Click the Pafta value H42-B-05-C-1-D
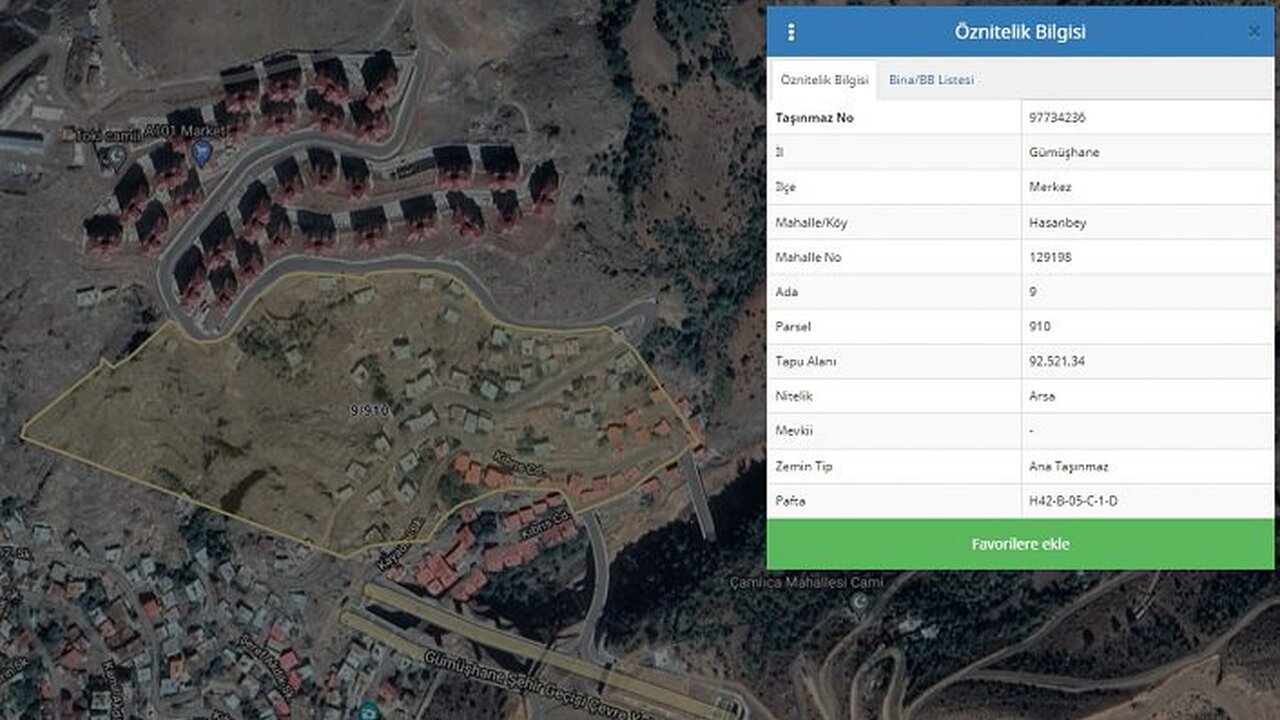Image resolution: width=1280 pixels, height=720 pixels. [x=1072, y=500]
